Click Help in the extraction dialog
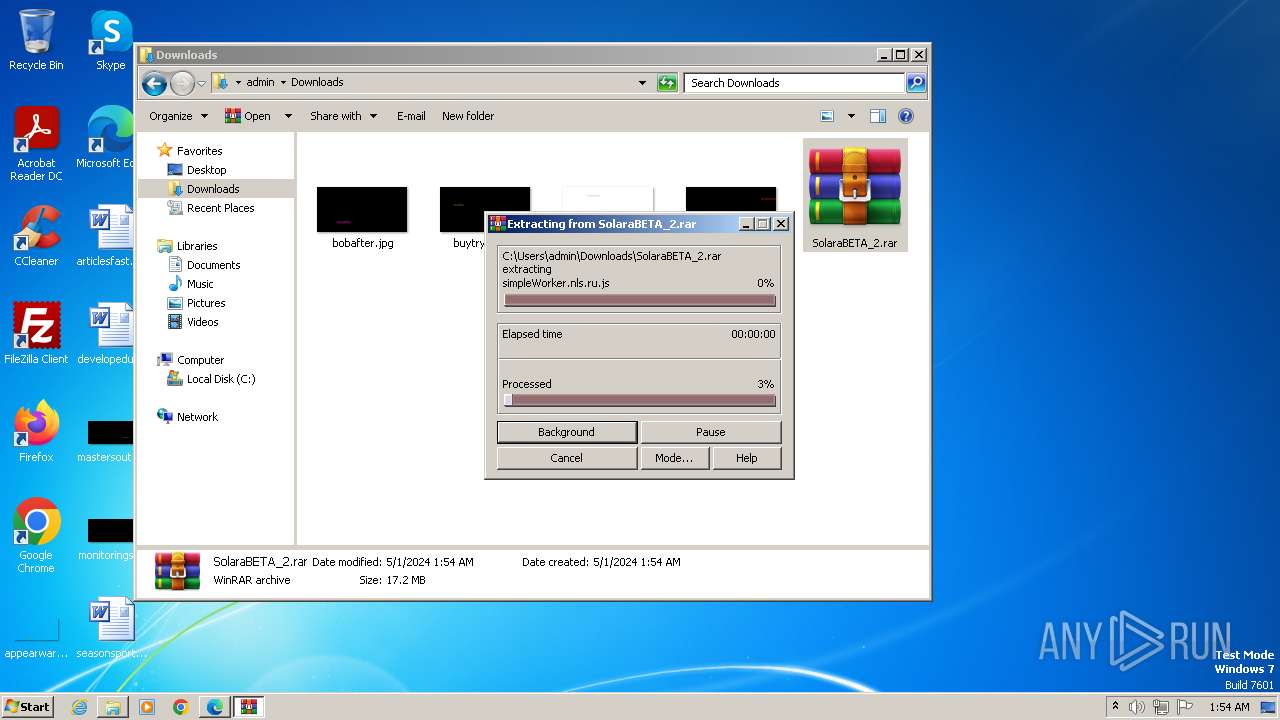Viewport: 1280px width, 720px height. (x=746, y=458)
